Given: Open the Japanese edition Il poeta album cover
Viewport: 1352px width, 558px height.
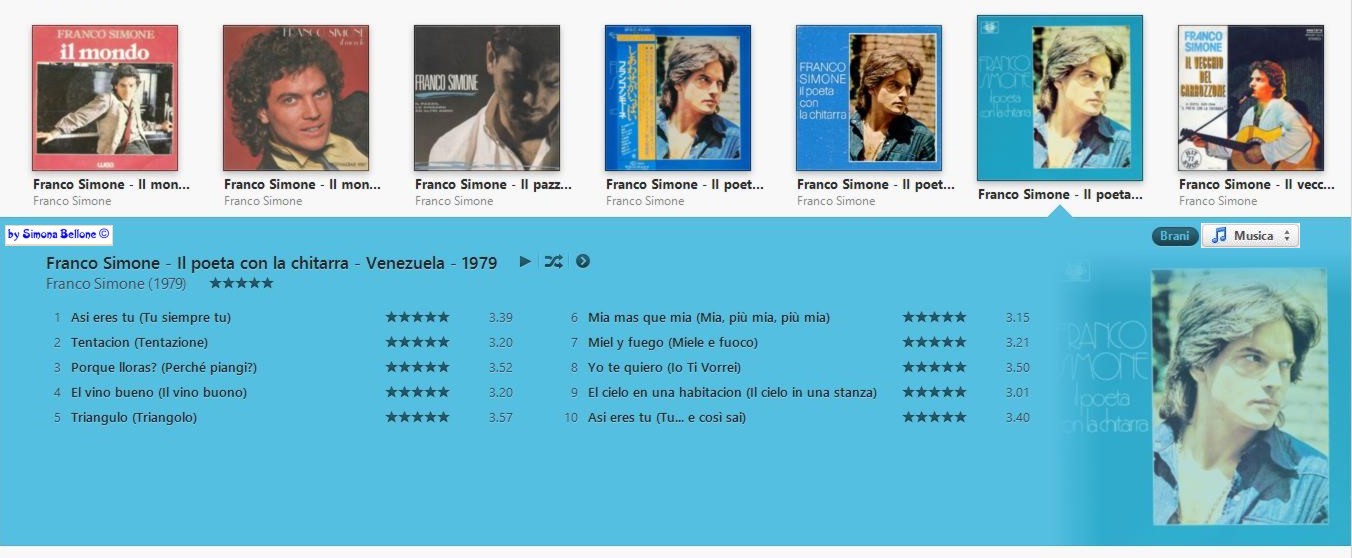Looking at the screenshot, I should click(678, 98).
